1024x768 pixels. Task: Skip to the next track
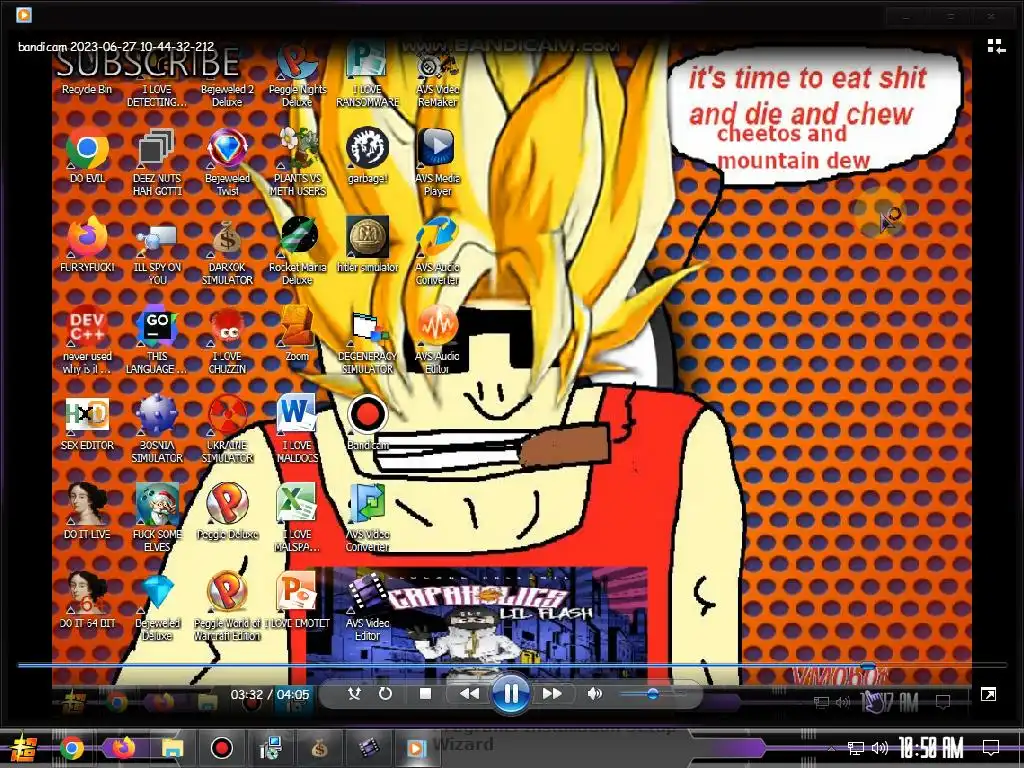coord(552,694)
